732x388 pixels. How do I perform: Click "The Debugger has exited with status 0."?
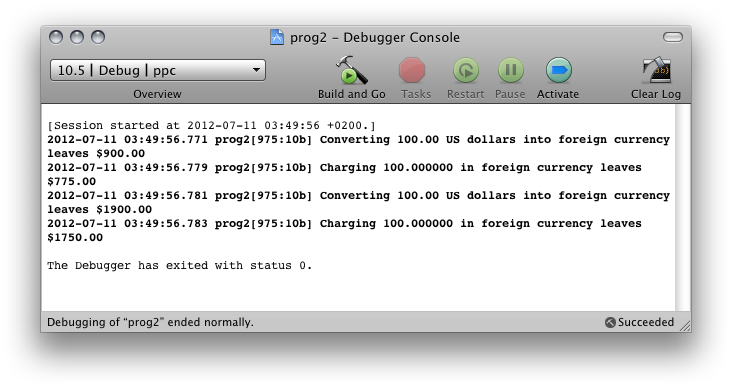tap(180, 266)
